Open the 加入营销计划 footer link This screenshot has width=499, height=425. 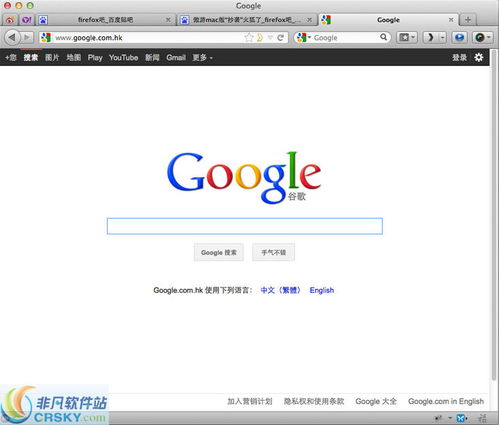coord(250,401)
